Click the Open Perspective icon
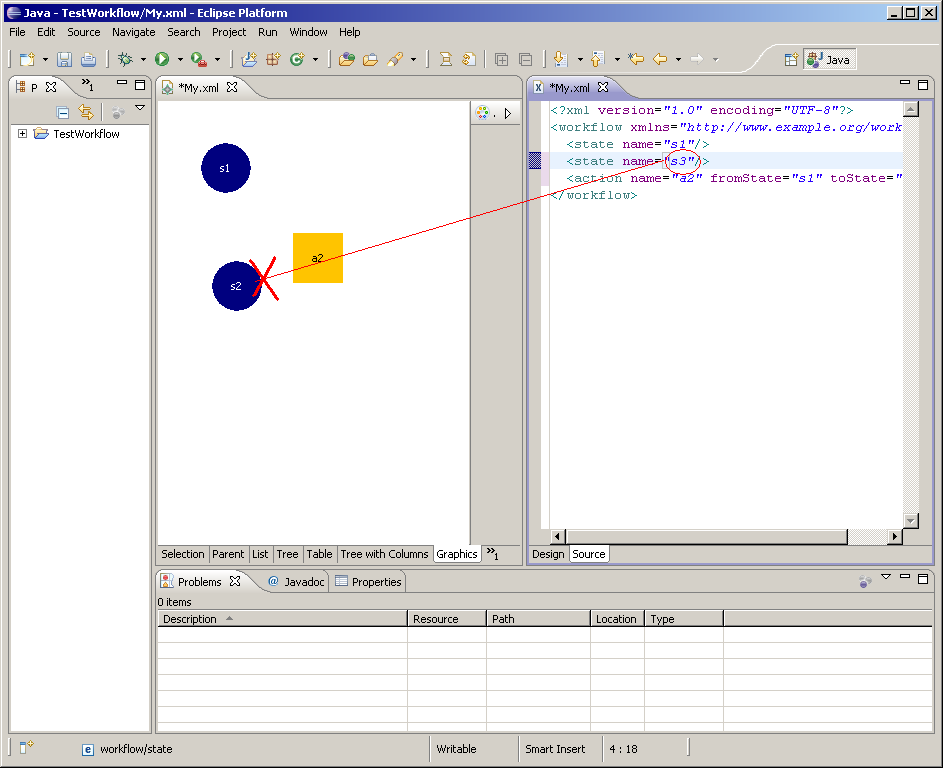Image resolution: width=943 pixels, height=768 pixels. tap(791, 60)
